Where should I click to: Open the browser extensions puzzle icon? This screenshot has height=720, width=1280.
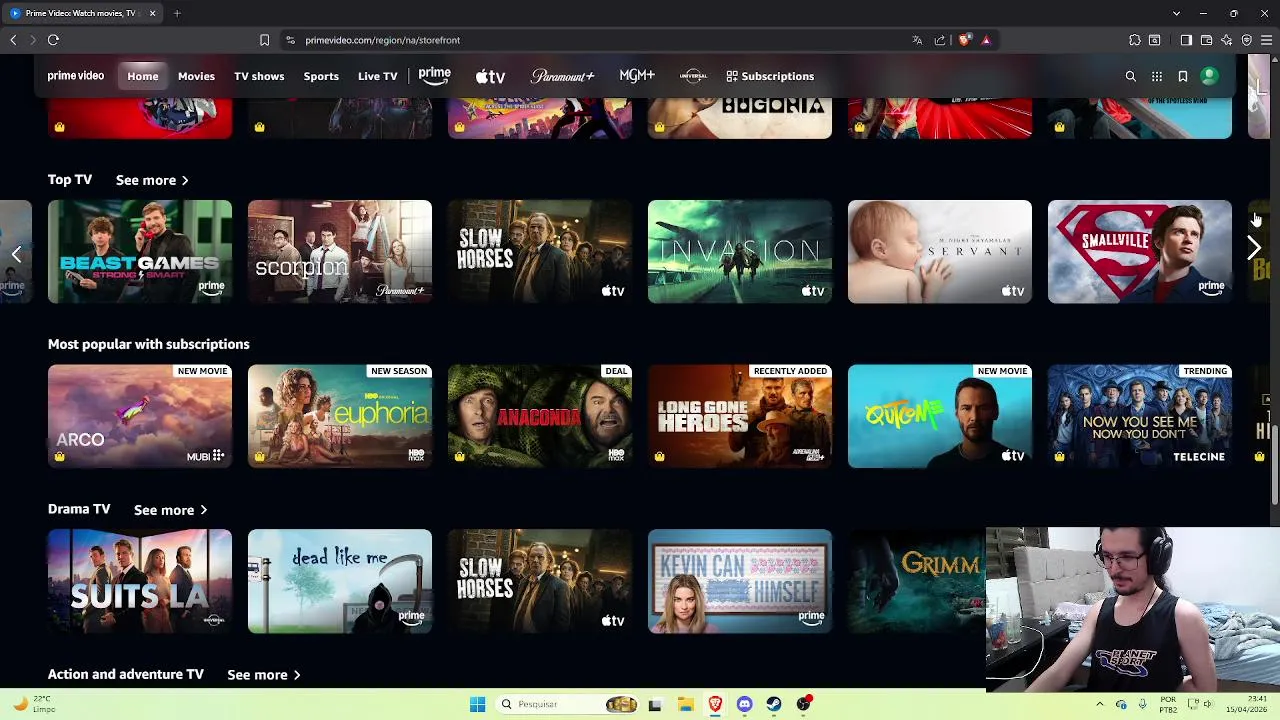click(x=1135, y=40)
